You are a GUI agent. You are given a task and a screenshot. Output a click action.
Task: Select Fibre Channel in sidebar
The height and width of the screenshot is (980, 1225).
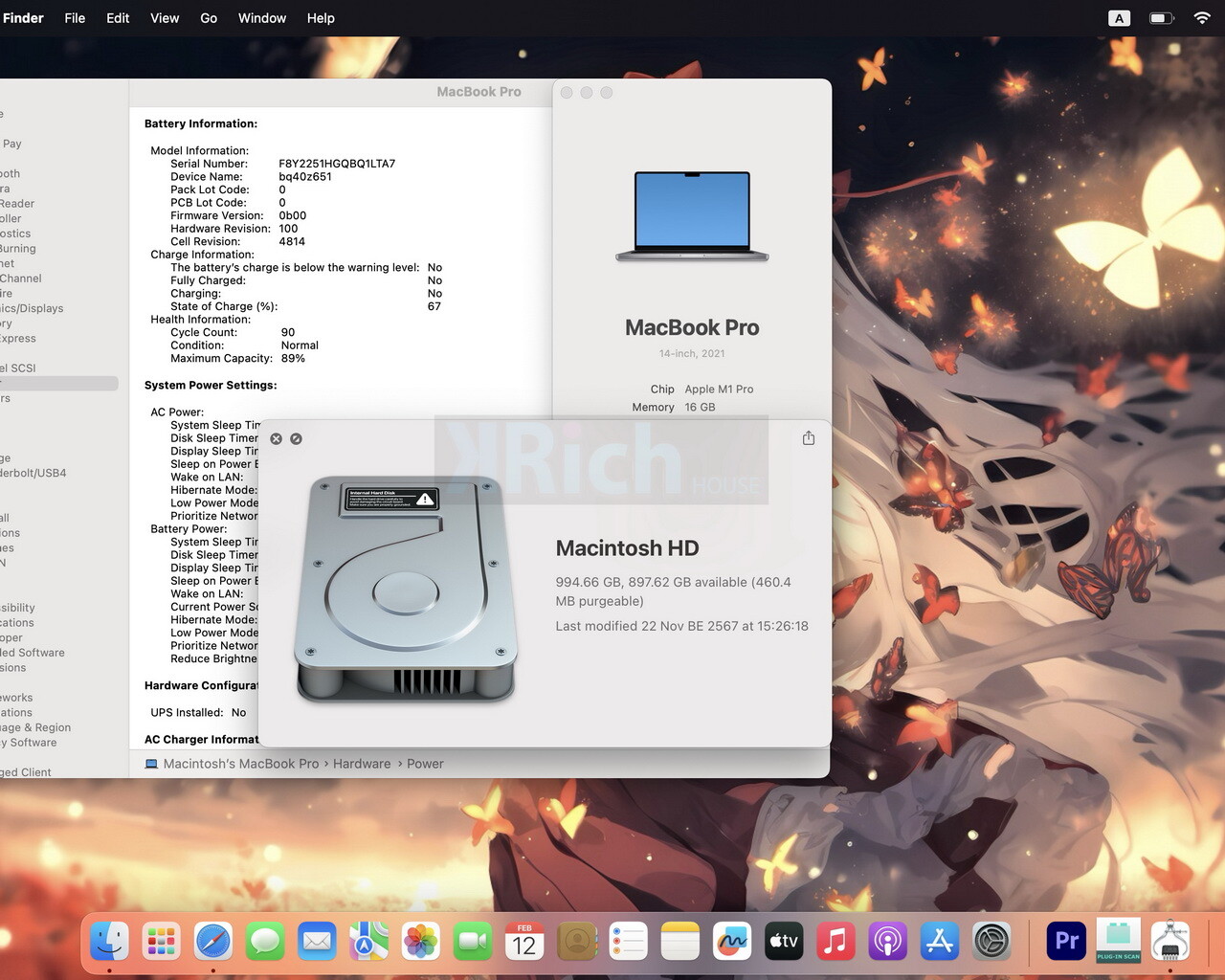[x=21, y=278]
